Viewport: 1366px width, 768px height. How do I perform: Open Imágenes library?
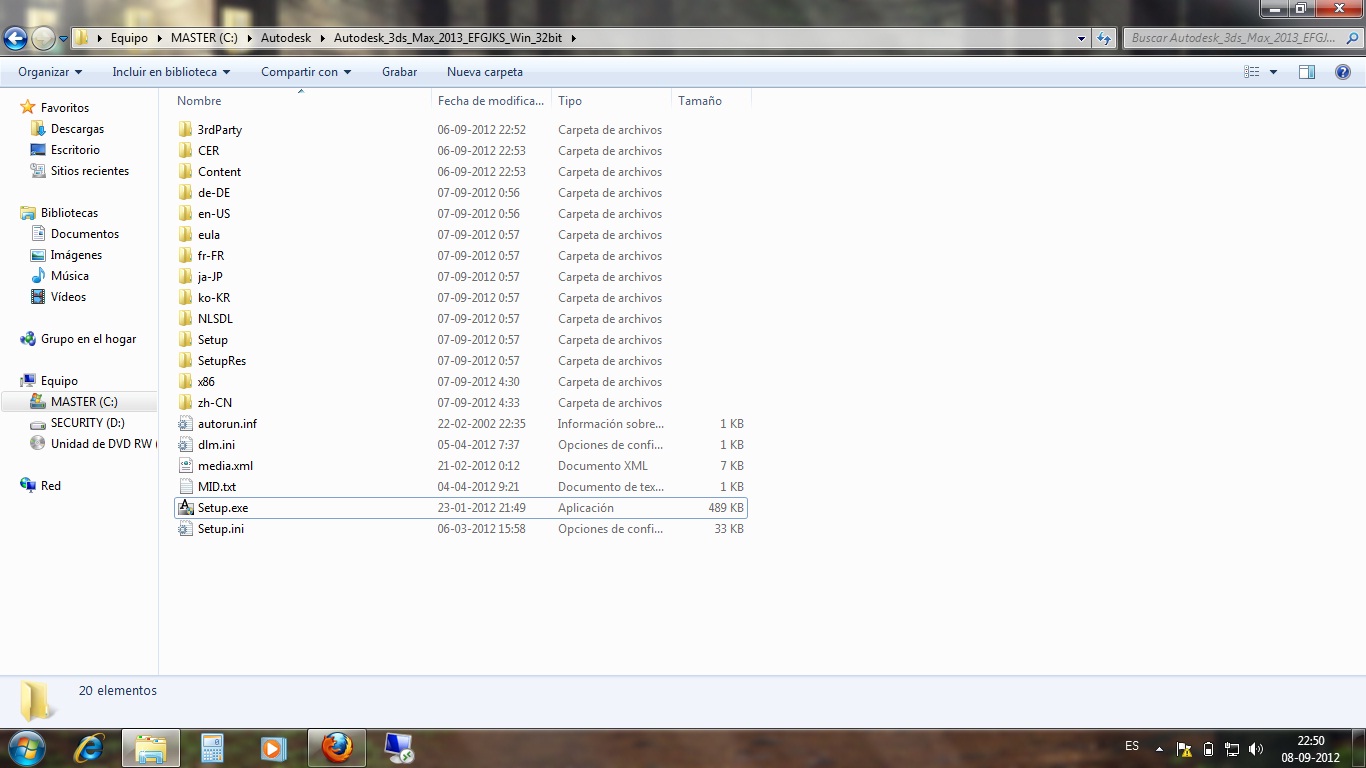pyautogui.click(x=76, y=255)
